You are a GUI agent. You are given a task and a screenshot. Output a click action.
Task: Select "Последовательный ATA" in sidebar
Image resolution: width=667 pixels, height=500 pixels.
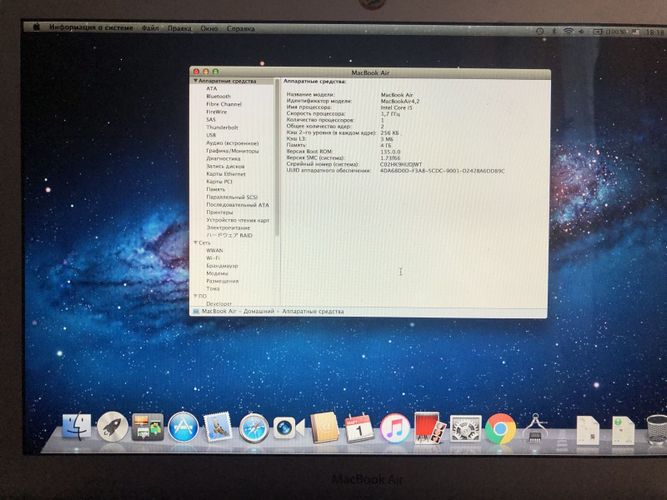pyautogui.click(x=237, y=205)
